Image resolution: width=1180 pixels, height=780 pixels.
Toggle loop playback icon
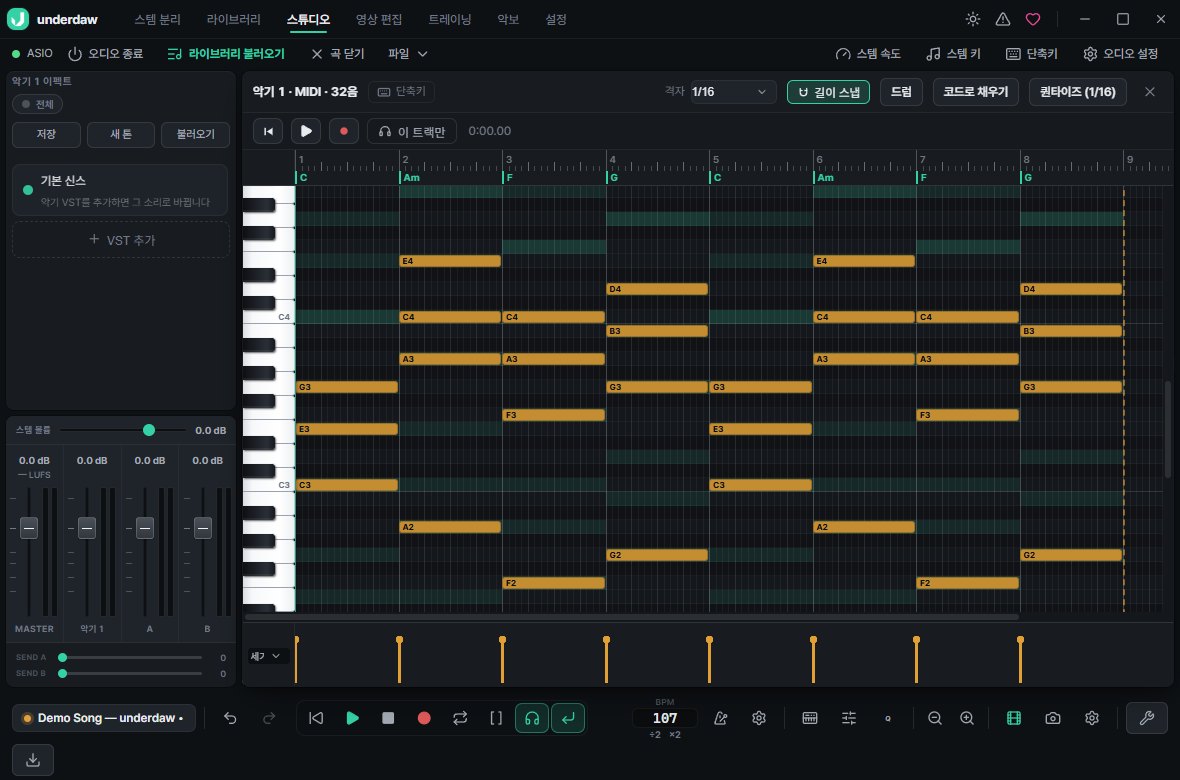click(460, 718)
